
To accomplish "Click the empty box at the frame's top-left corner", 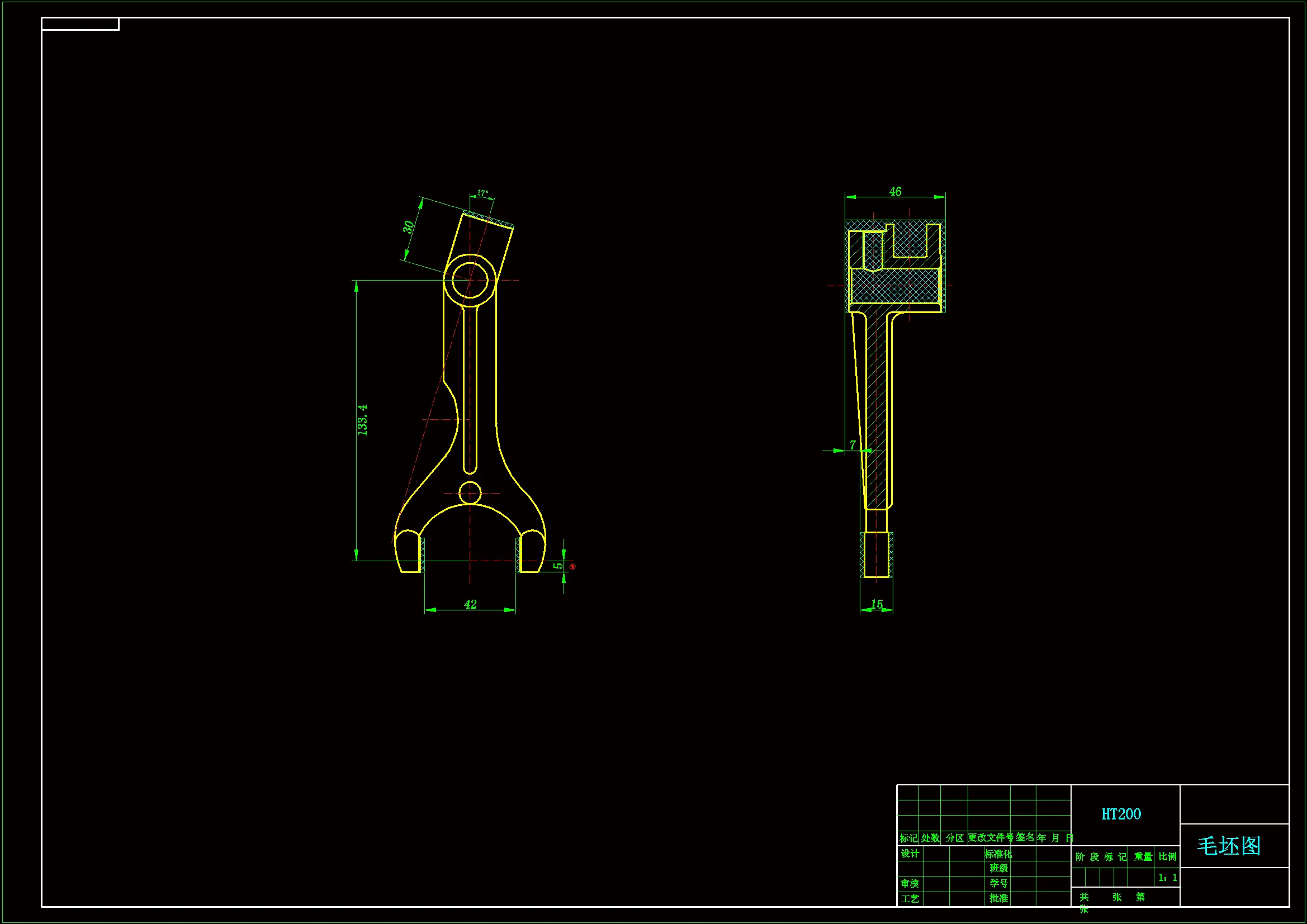I will 80,24.
